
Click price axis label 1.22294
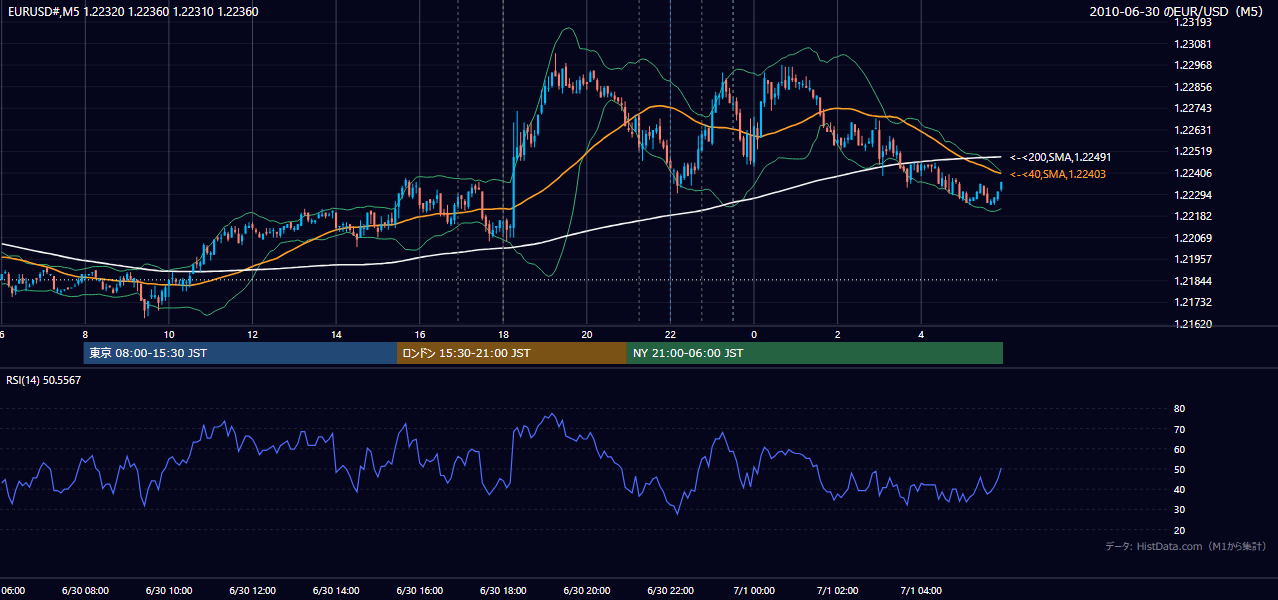tap(1192, 195)
